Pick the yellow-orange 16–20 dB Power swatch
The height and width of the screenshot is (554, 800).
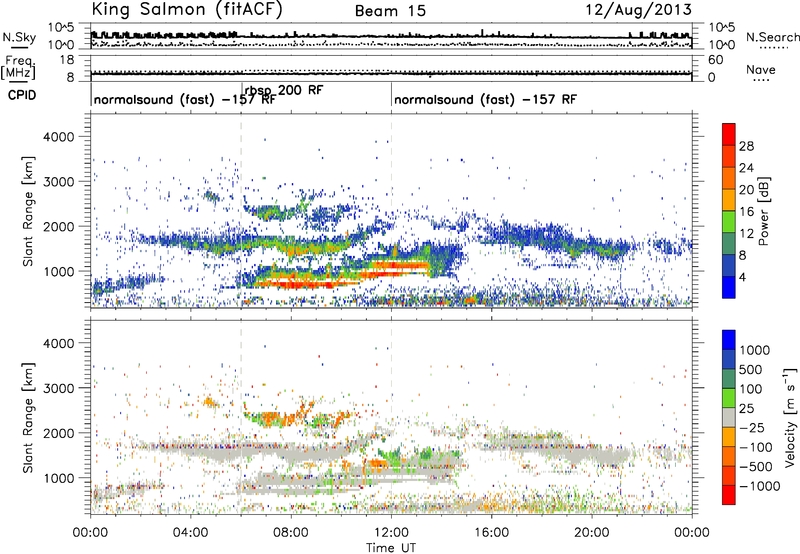pyautogui.click(x=729, y=200)
